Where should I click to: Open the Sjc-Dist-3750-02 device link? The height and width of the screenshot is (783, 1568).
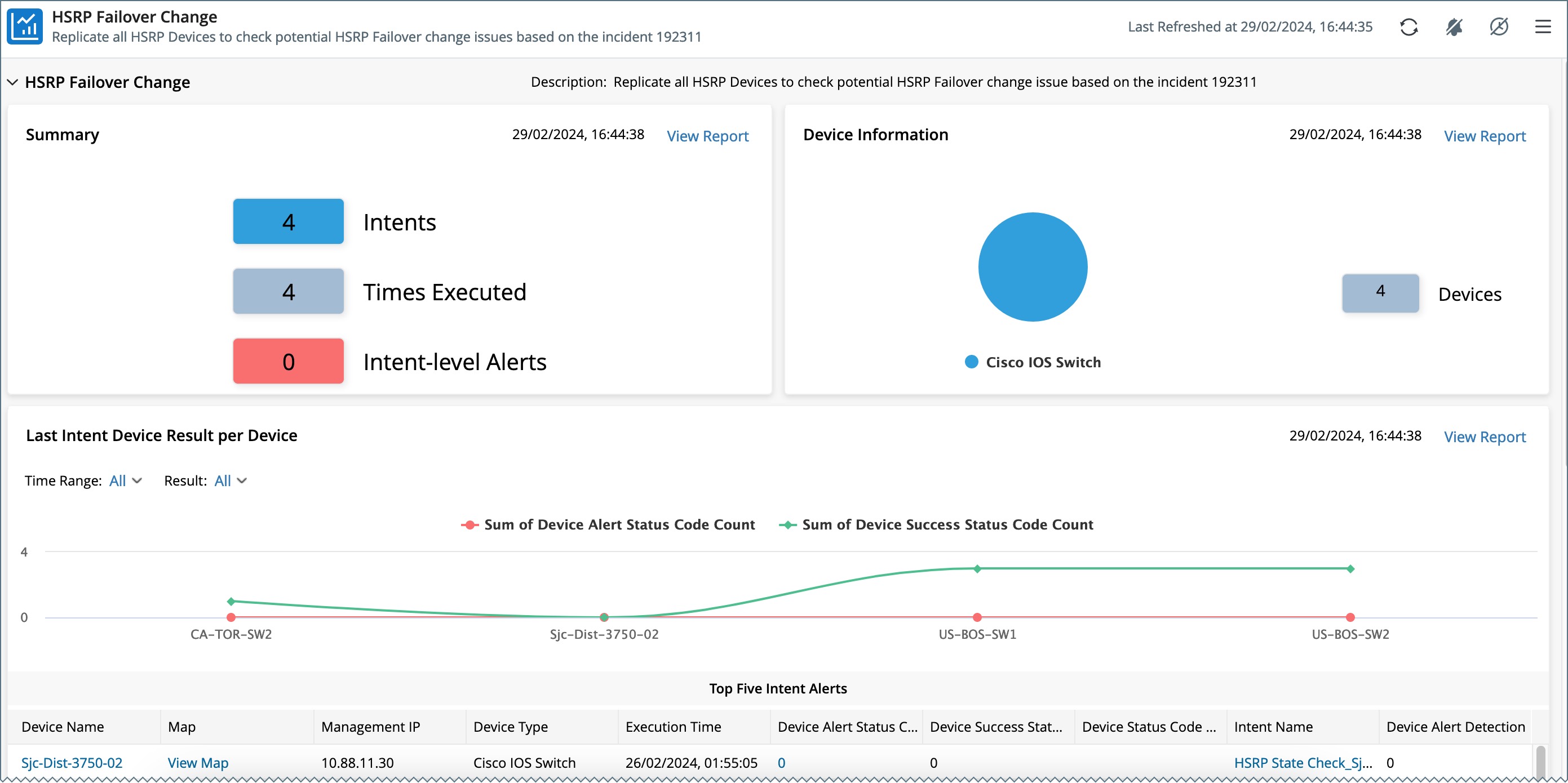72,762
